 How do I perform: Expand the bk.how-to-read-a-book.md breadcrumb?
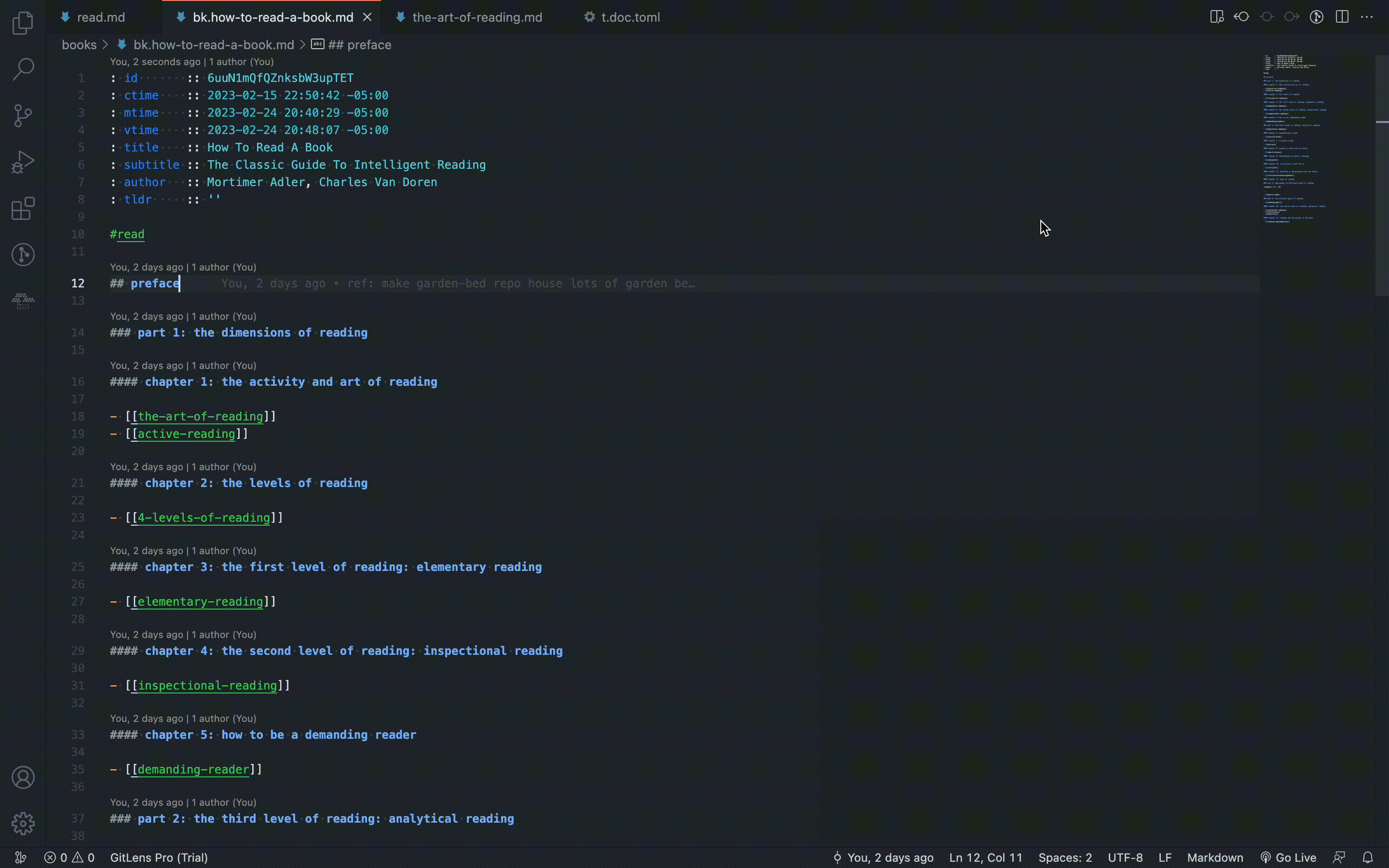214,45
